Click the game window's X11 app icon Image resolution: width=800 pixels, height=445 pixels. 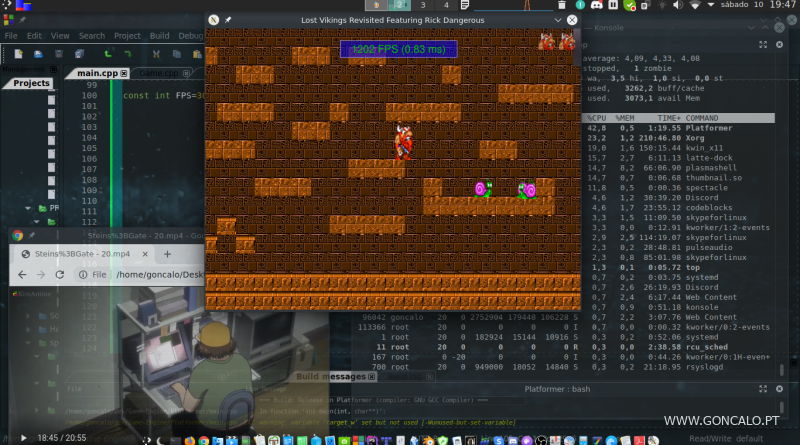[x=214, y=20]
